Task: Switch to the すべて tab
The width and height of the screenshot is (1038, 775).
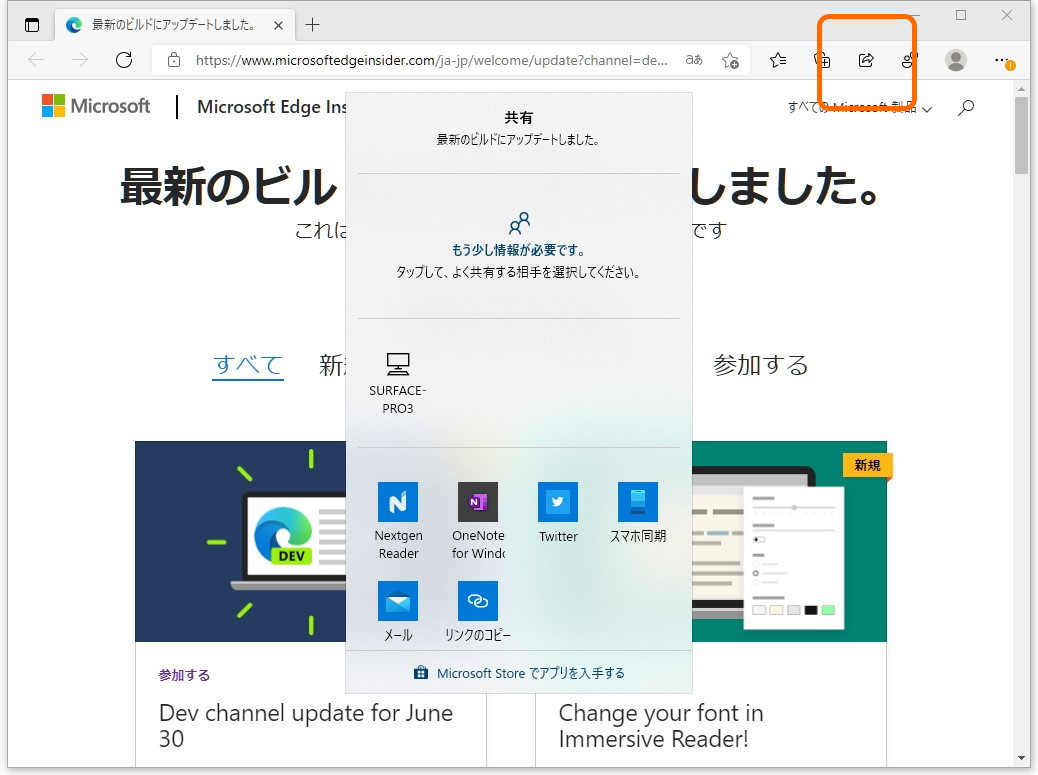Action: 247,365
